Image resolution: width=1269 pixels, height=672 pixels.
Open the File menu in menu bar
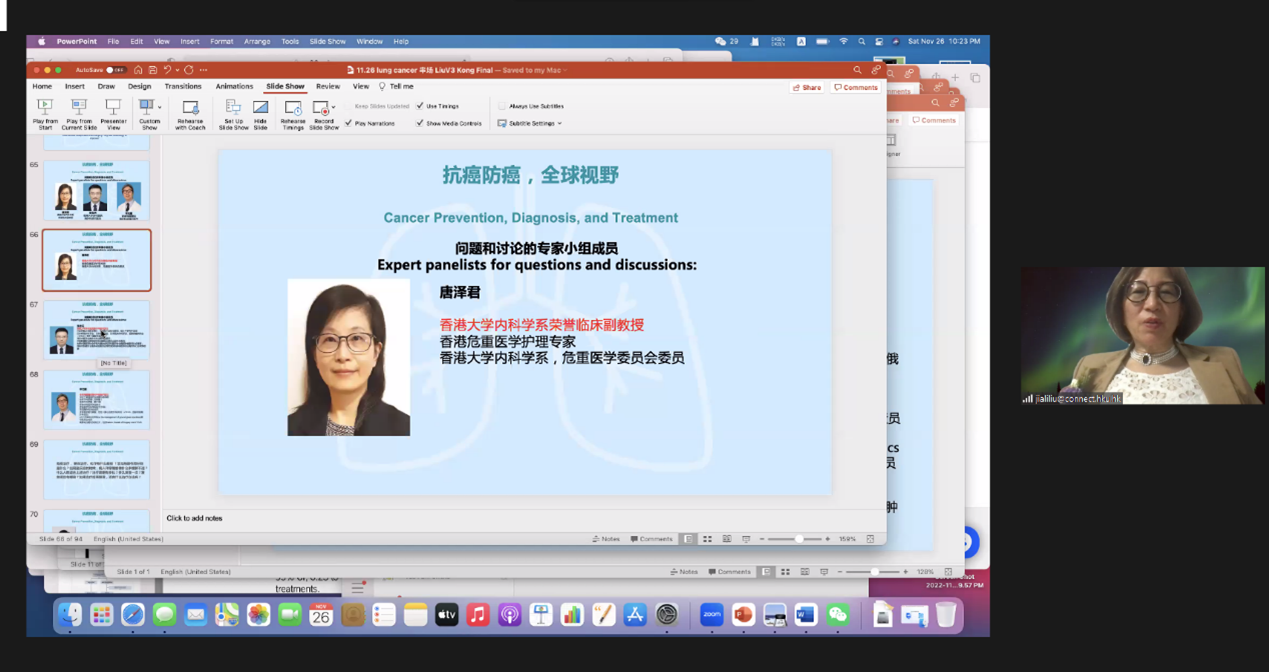[113, 42]
